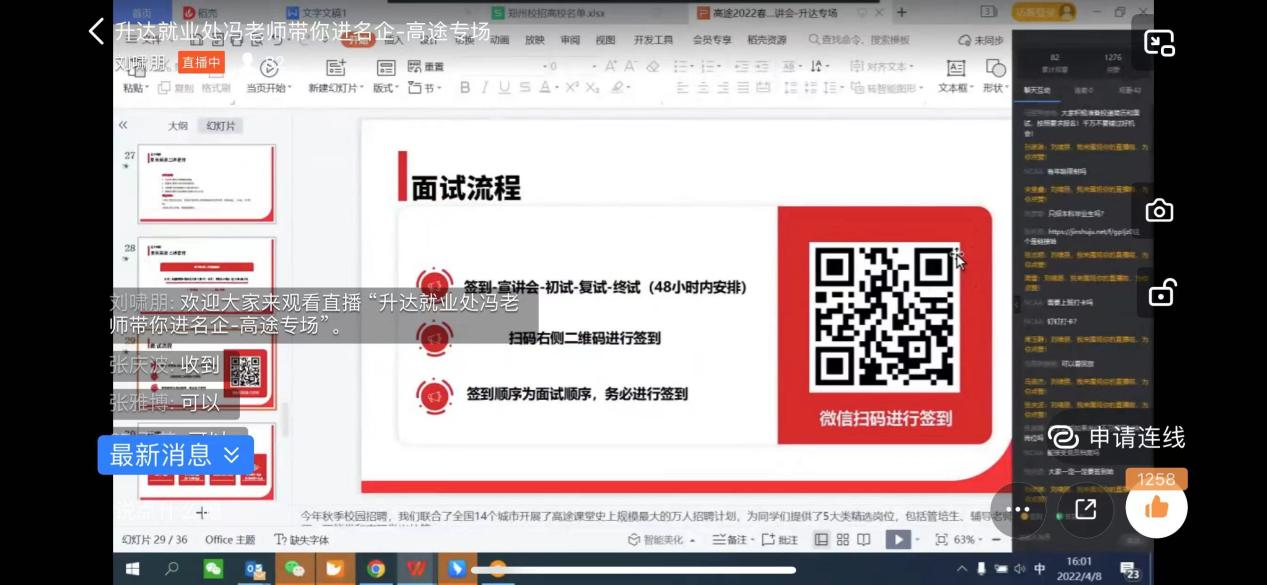This screenshot has width=1267, height=585.
Task: Open the 视图 ribbon menu tab
Action: [x=605, y=40]
